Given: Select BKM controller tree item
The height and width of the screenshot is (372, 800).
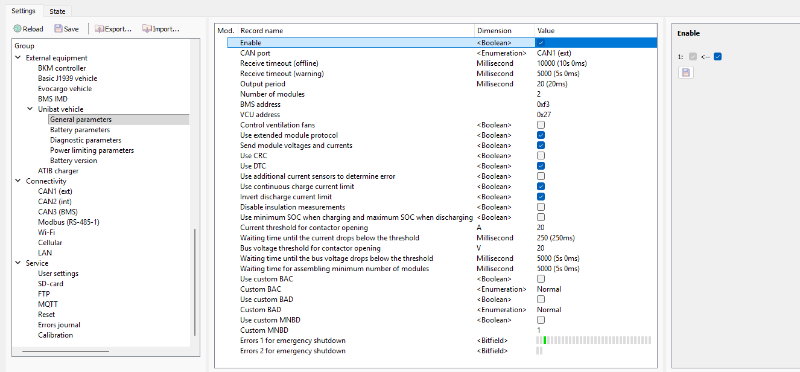Looking at the screenshot, I should pos(62,68).
